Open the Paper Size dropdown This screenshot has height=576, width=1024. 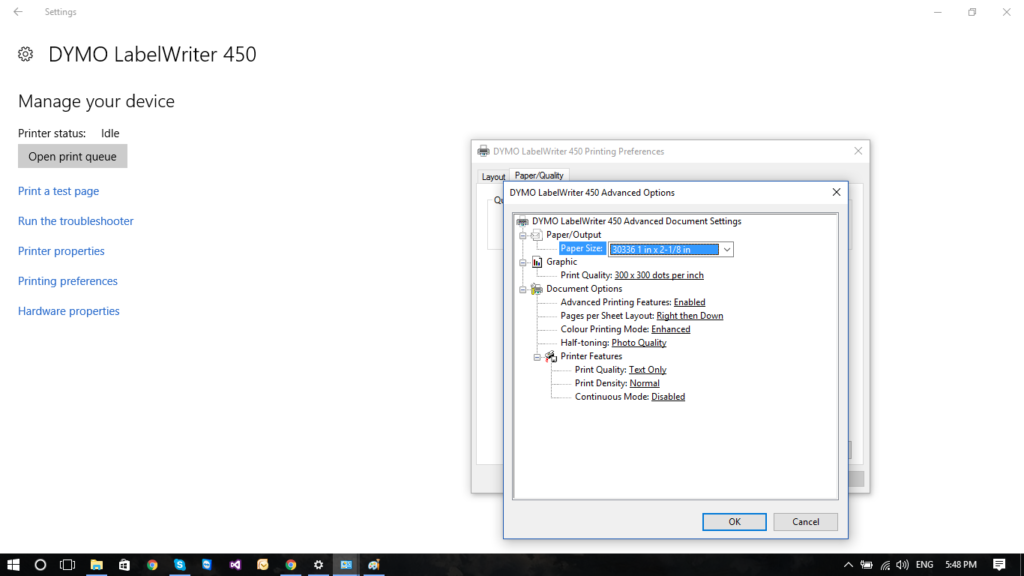[x=726, y=249]
